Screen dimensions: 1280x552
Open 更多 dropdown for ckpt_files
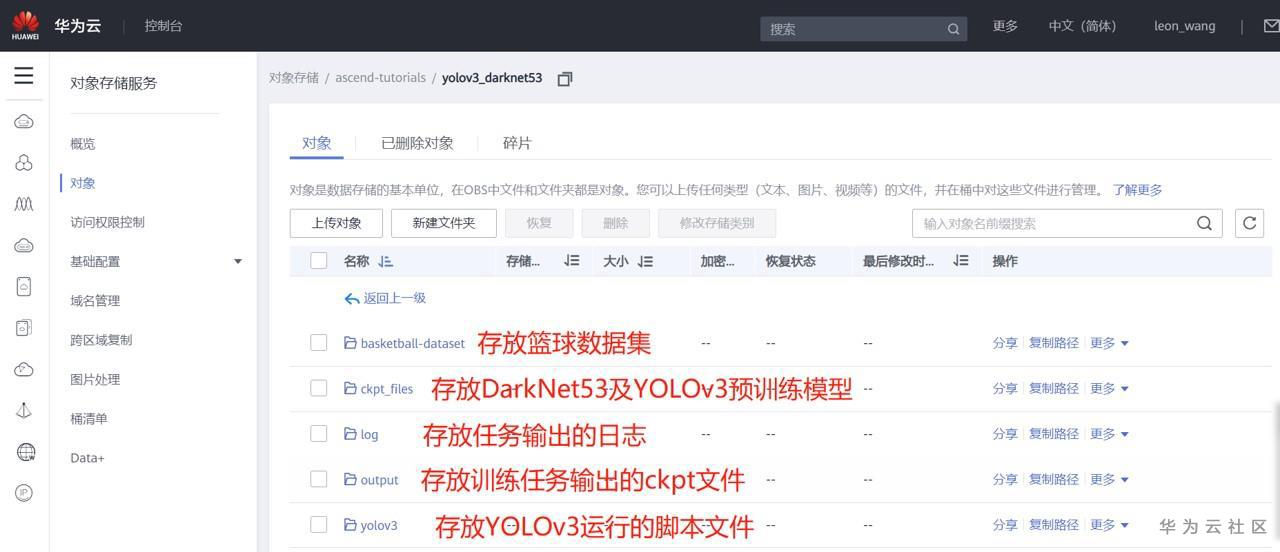[x=1109, y=388]
